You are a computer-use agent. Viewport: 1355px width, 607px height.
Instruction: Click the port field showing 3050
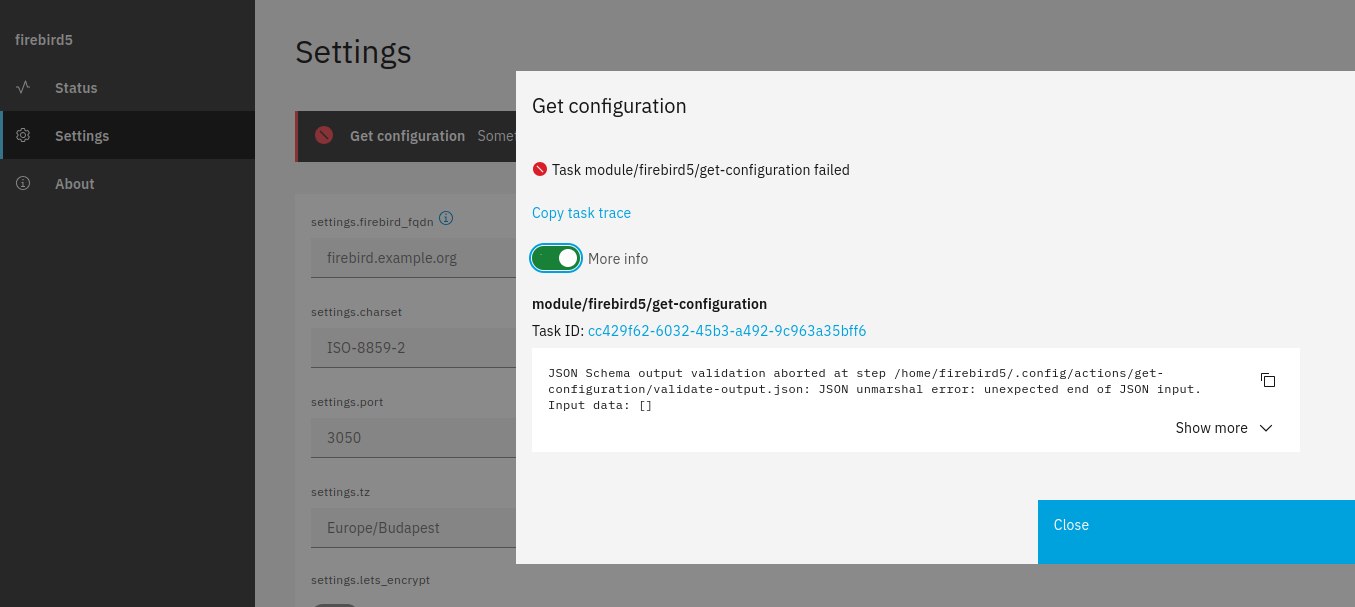coord(410,438)
